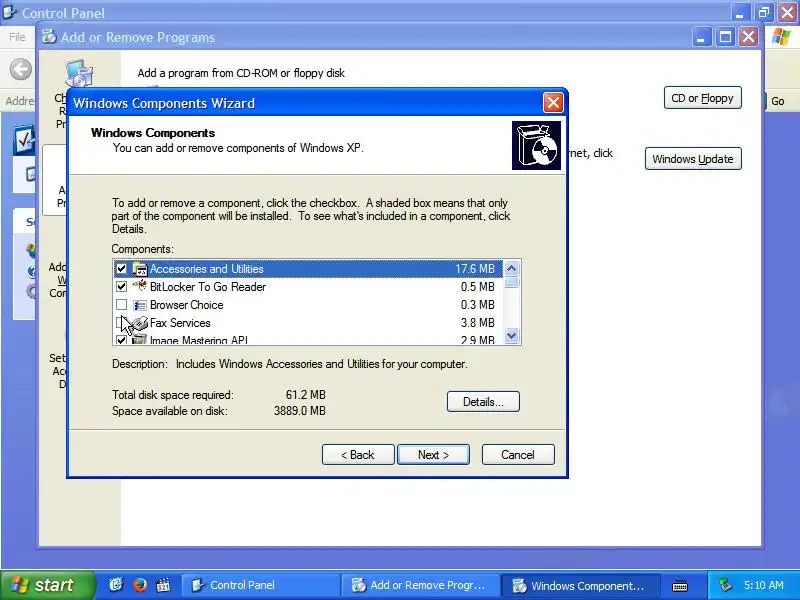The image size is (800, 600).
Task: Select the Browser Choice component name
Action: coord(187,305)
